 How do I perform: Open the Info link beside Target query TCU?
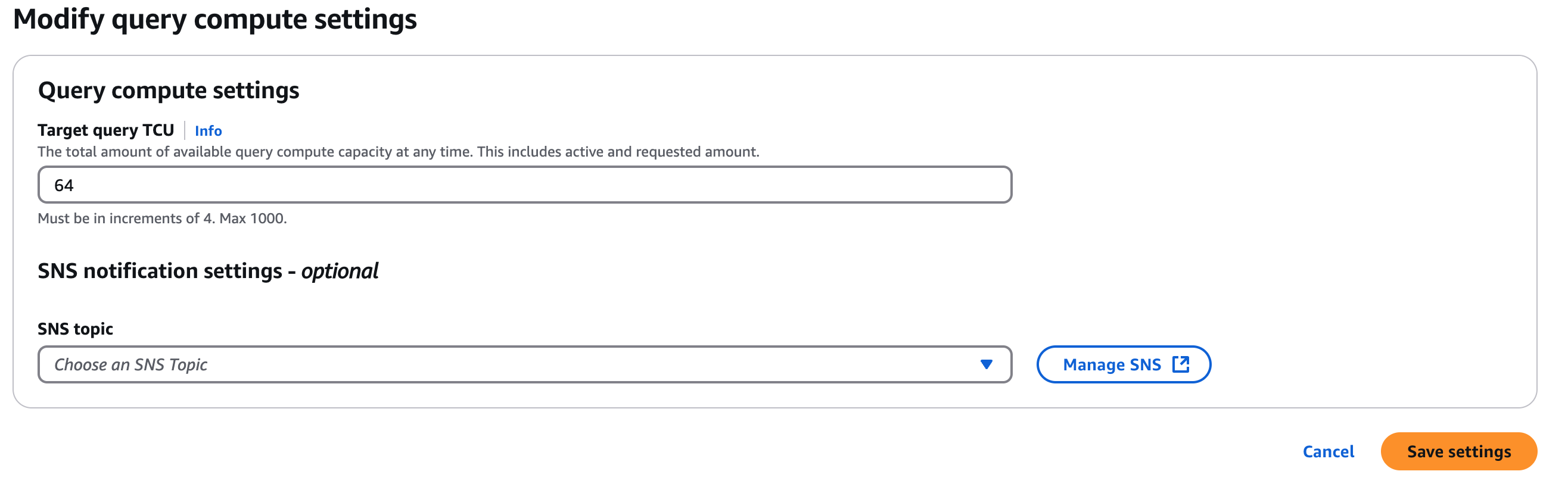tap(208, 131)
